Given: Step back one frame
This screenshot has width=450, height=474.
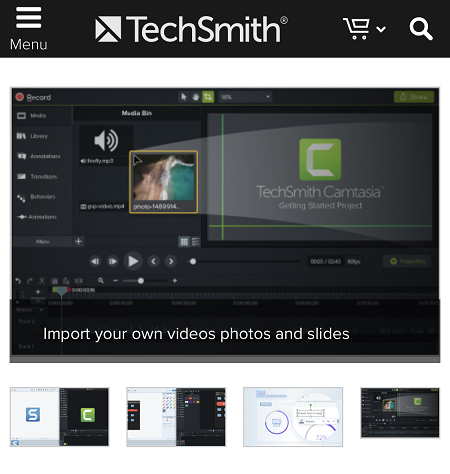Looking at the screenshot, I should click(x=95, y=261).
